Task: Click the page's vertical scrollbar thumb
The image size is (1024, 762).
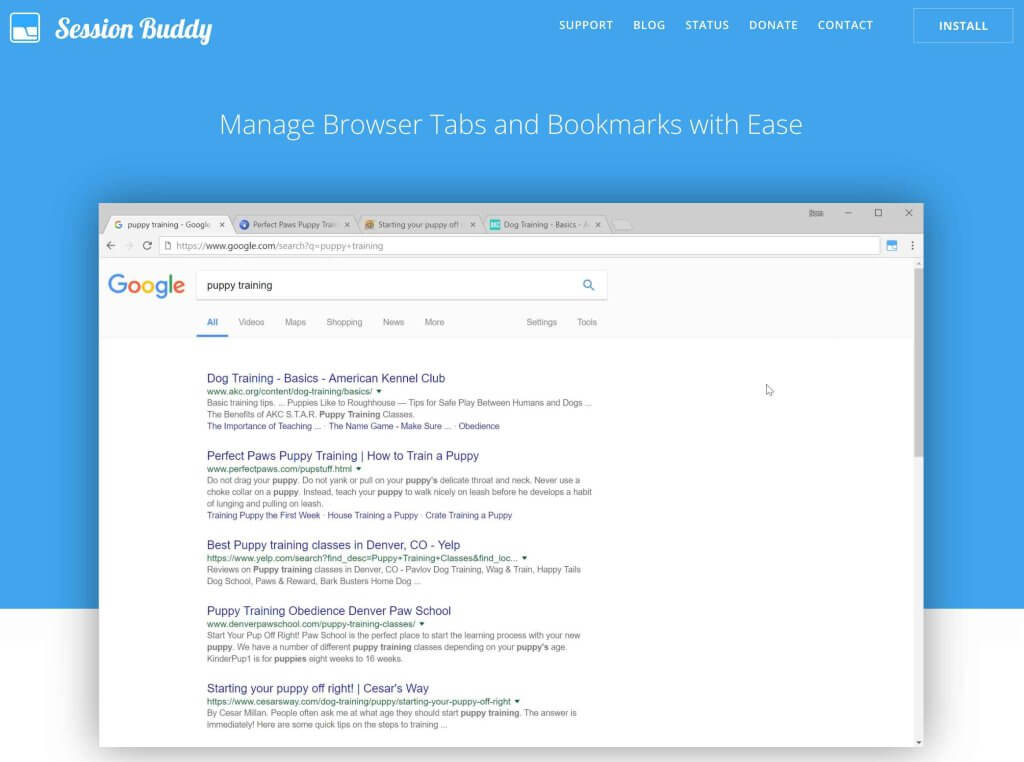Action: tap(918, 360)
